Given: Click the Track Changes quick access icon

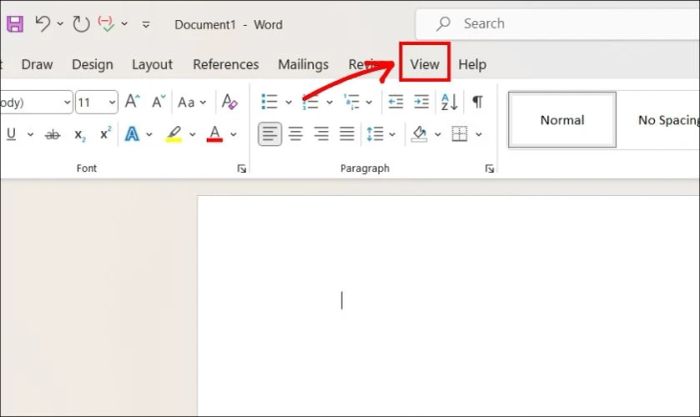Looking at the screenshot, I should tap(106, 24).
